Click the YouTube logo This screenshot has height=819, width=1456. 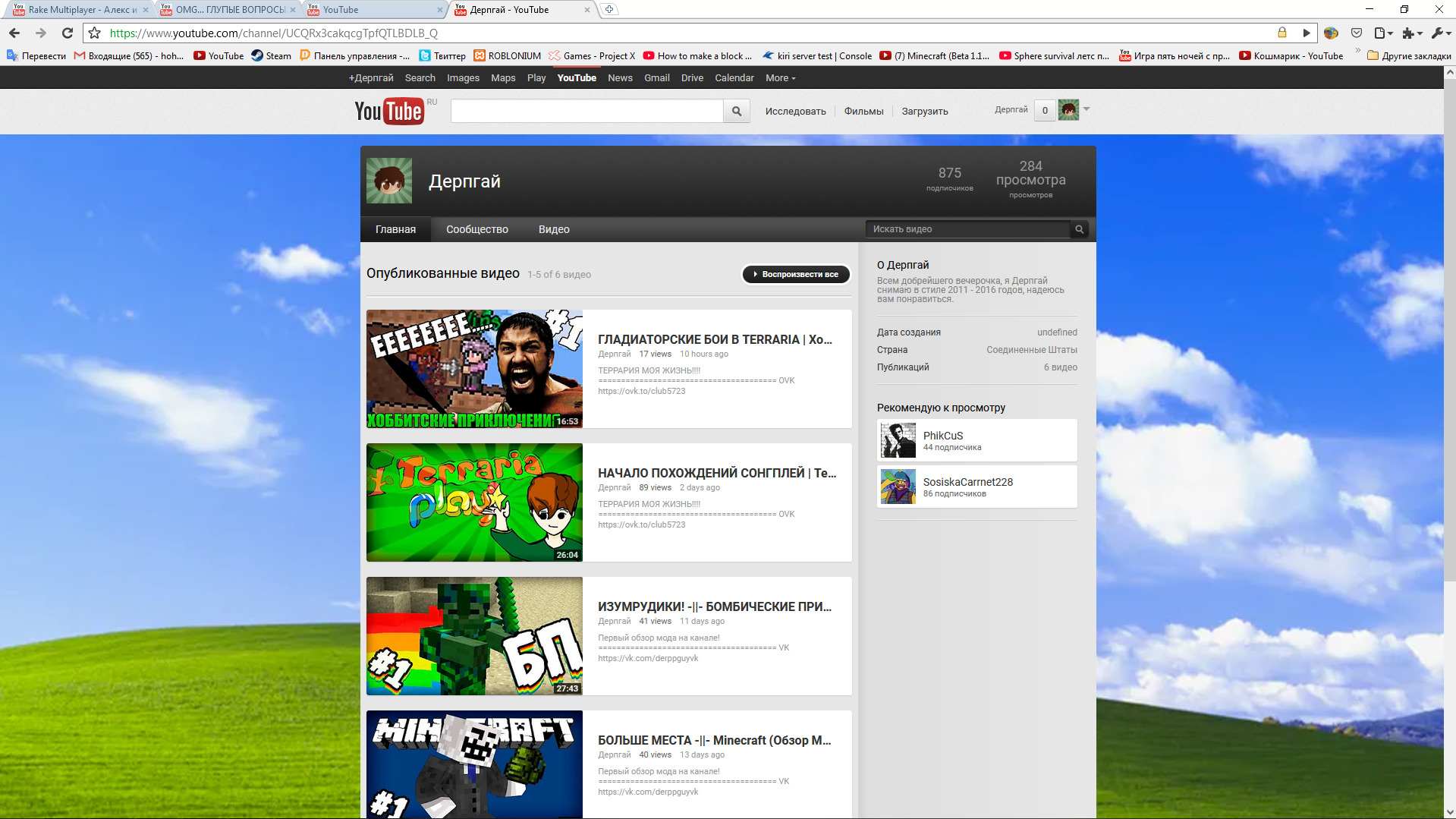coord(388,111)
